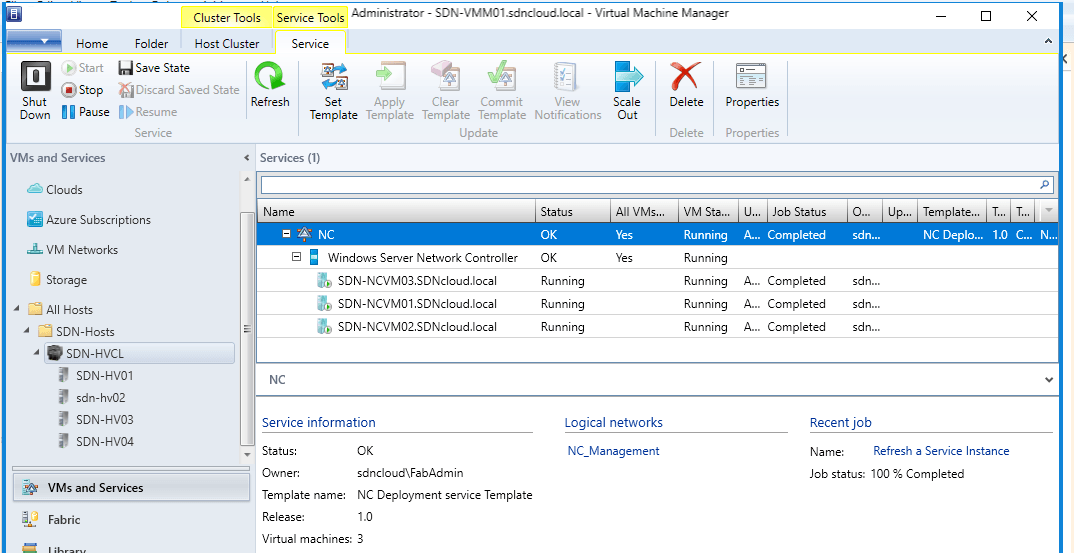1074x553 pixels.
Task: Open the NC_Management logical network link
Action: [x=614, y=451]
